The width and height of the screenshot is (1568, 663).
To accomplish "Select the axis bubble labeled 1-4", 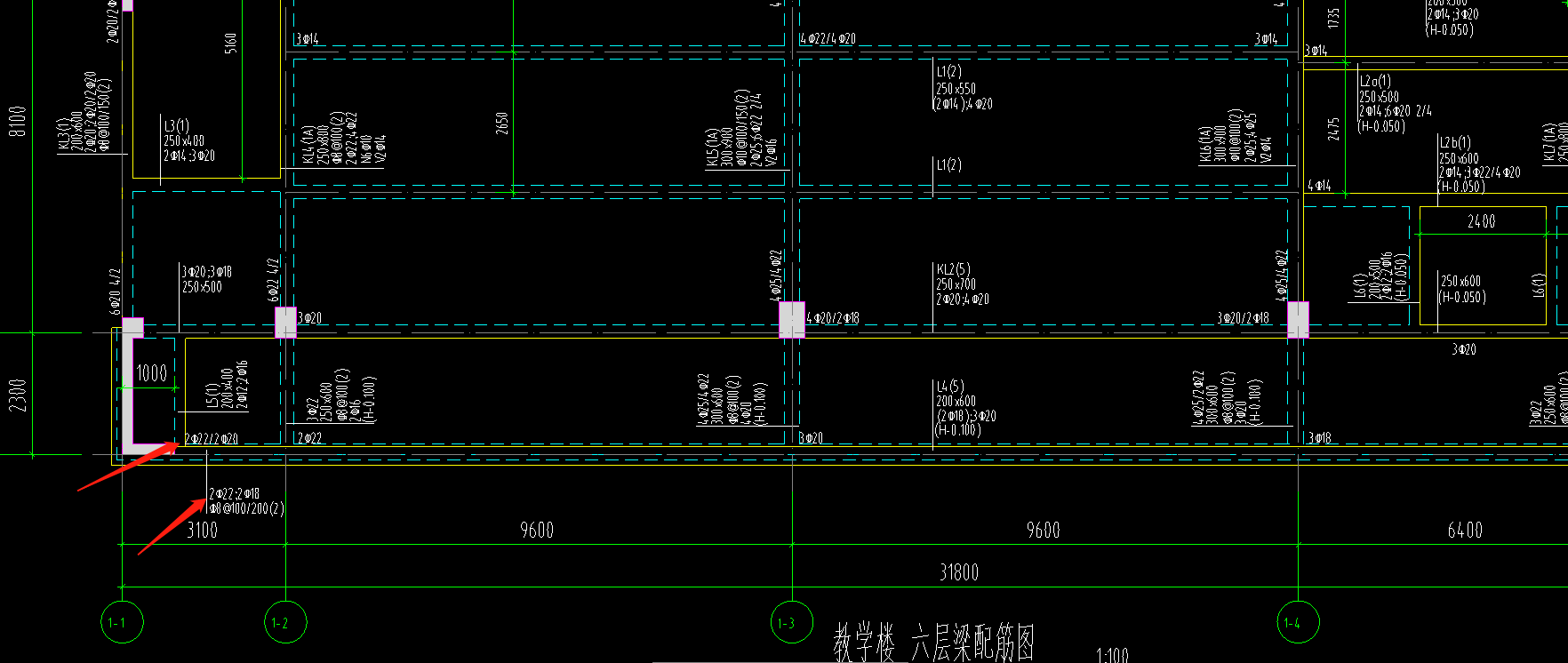I will (x=1298, y=623).
